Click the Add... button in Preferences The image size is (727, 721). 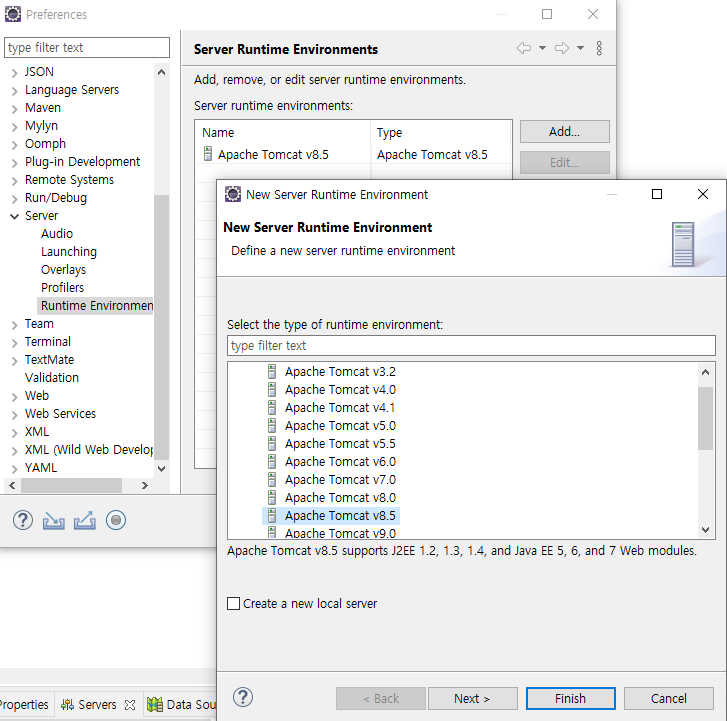coord(564,132)
